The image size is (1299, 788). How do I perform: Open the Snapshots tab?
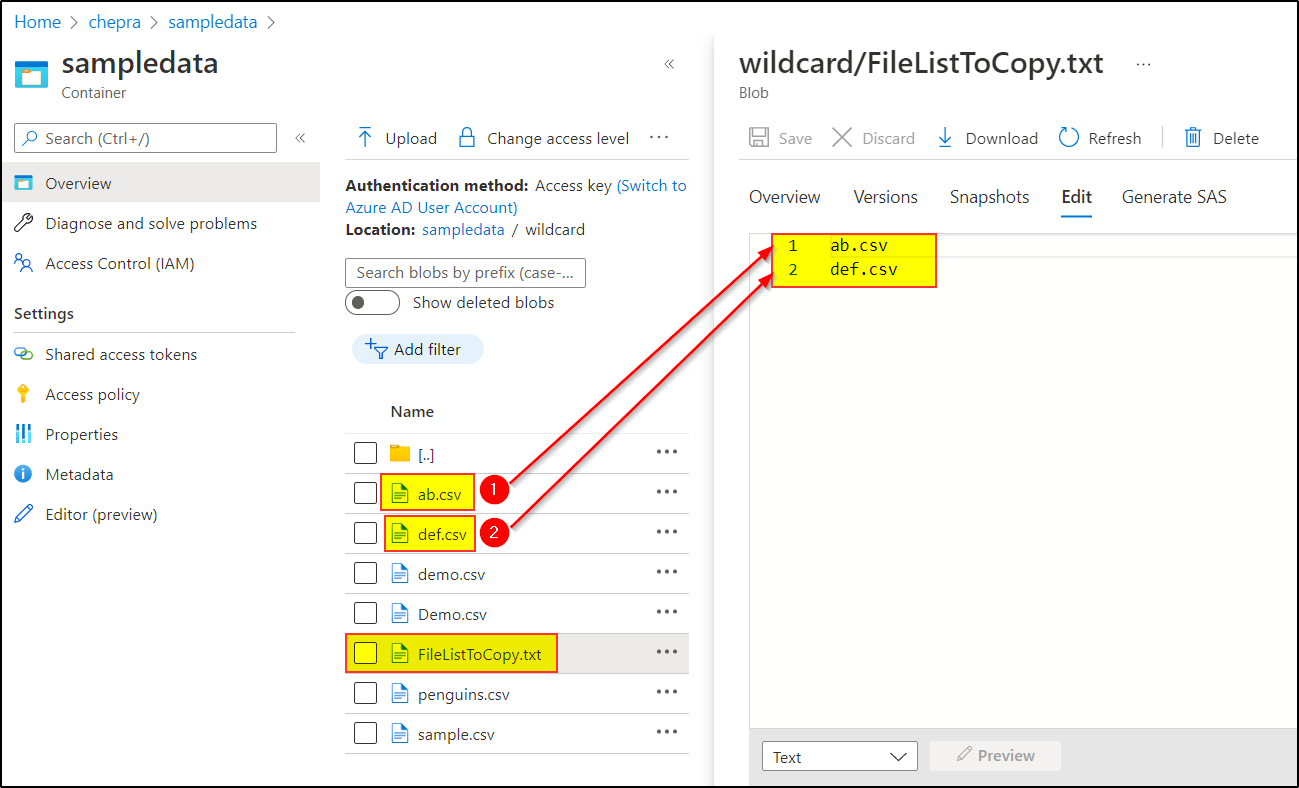pyautogui.click(x=989, y=197)
